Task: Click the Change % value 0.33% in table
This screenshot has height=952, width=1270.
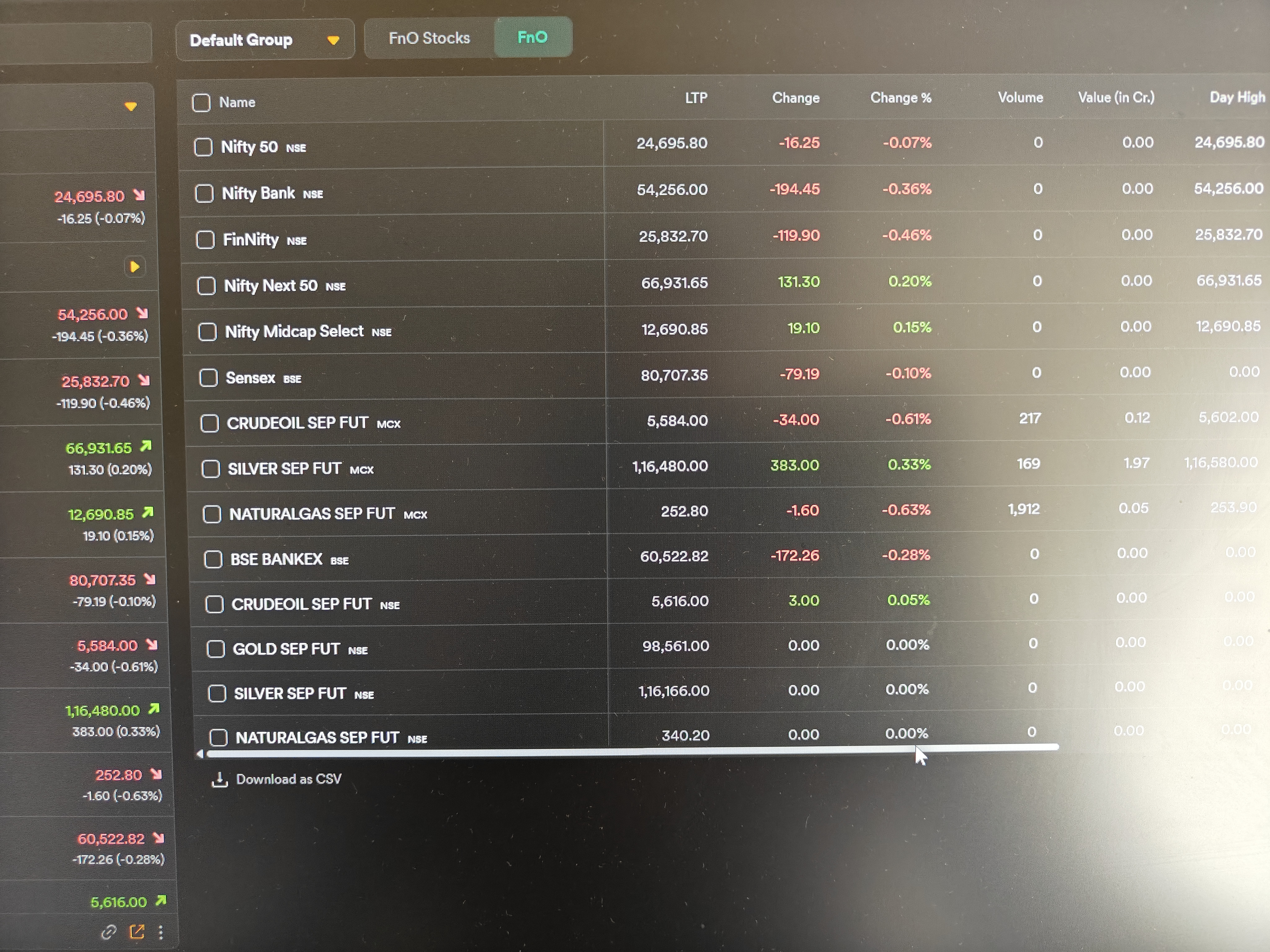Action: coord(909,464)
